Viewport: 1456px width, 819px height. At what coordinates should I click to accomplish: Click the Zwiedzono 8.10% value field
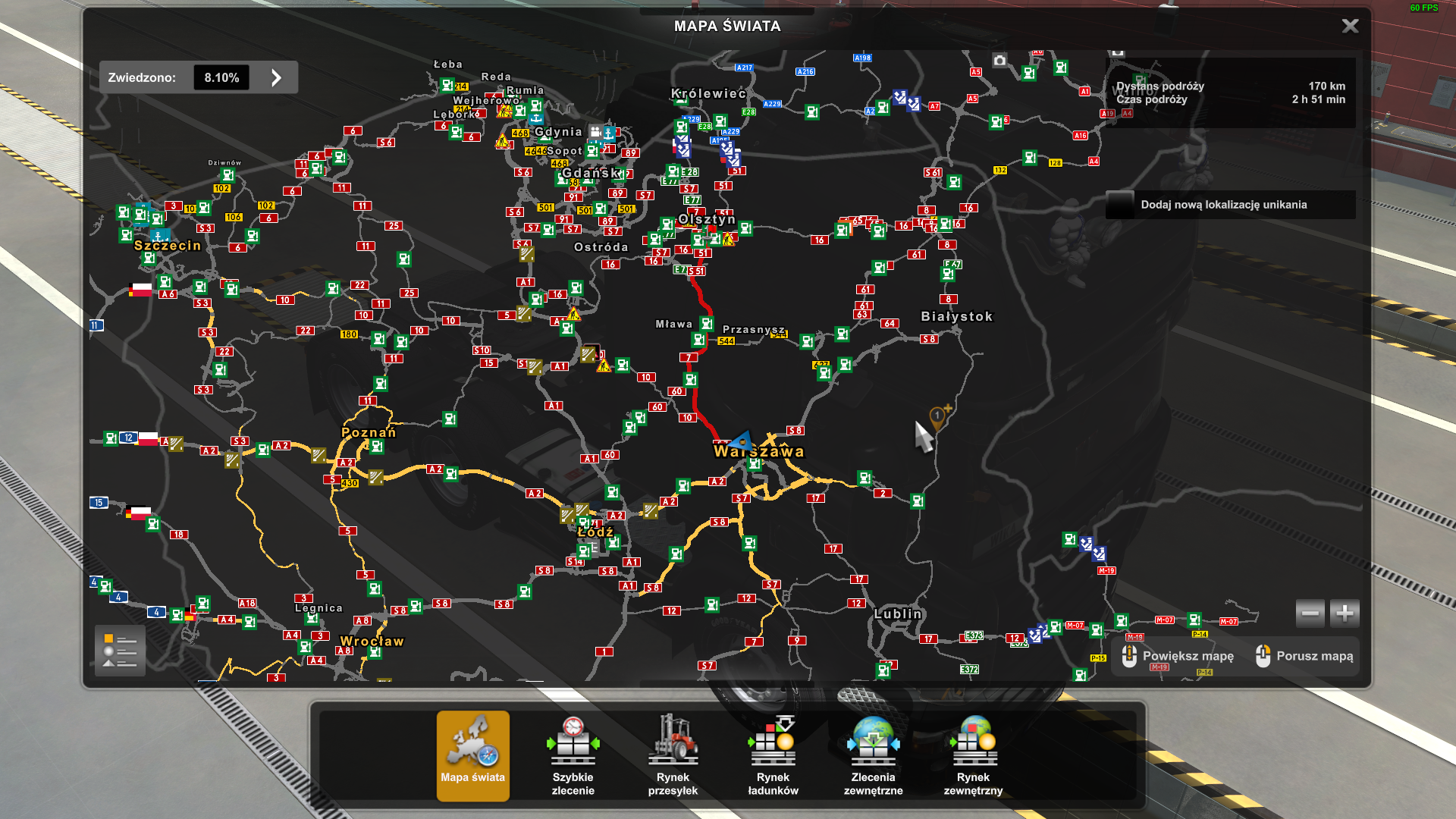pyautogui.click(x=221, y=77)
